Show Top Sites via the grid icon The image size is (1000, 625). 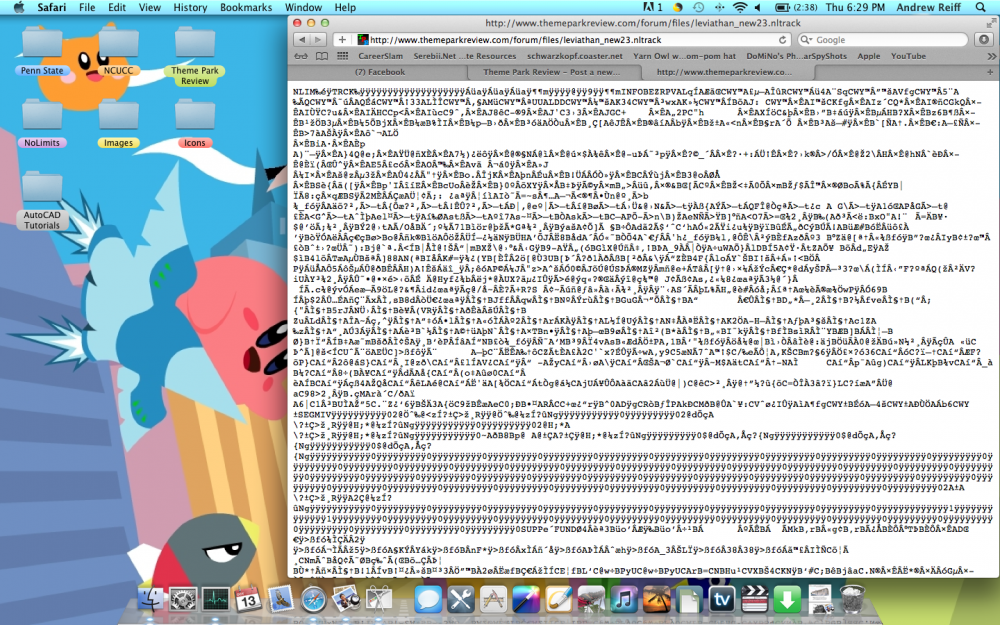point(342,56)
